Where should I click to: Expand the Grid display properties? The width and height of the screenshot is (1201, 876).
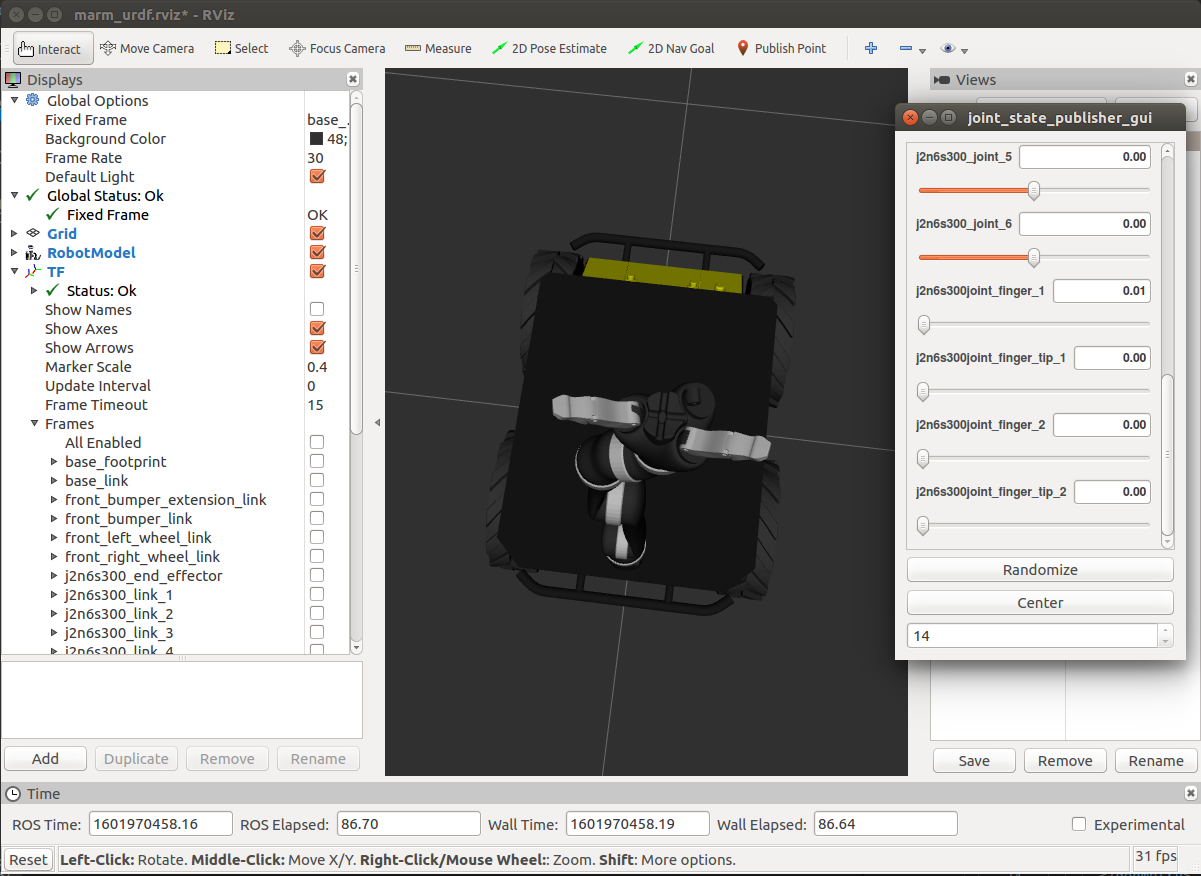point(14,233)
